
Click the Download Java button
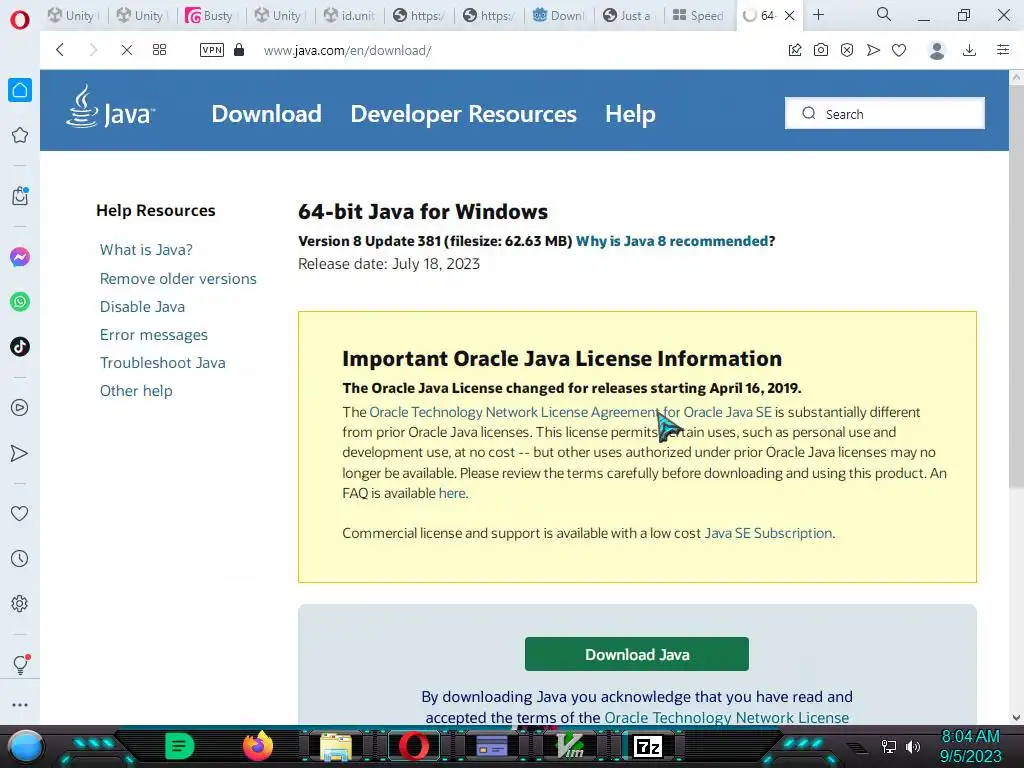click(637, 654)
